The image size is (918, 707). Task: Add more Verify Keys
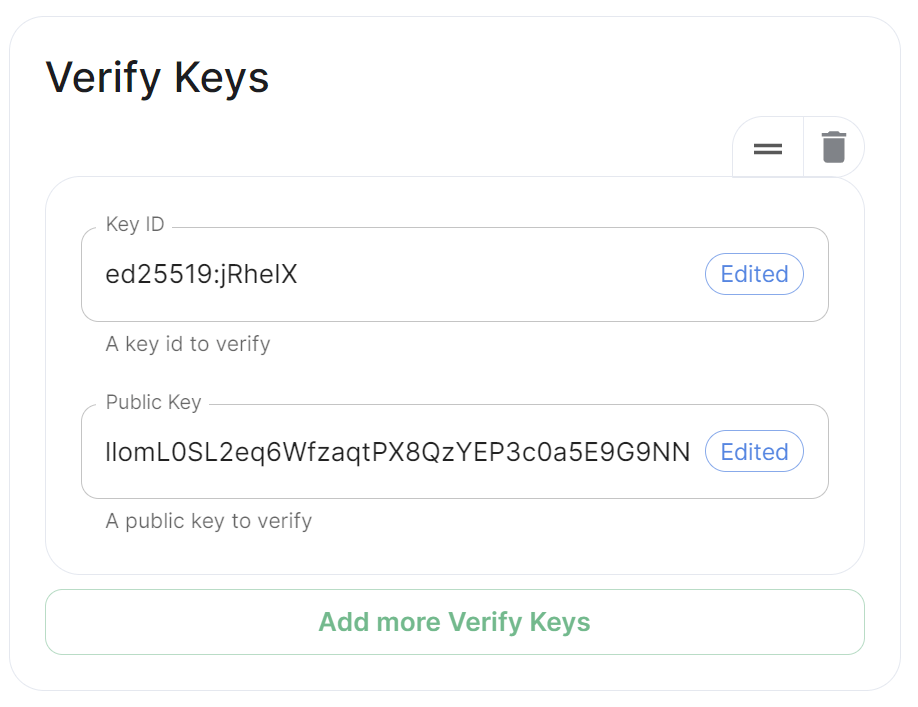click(455, 622)
